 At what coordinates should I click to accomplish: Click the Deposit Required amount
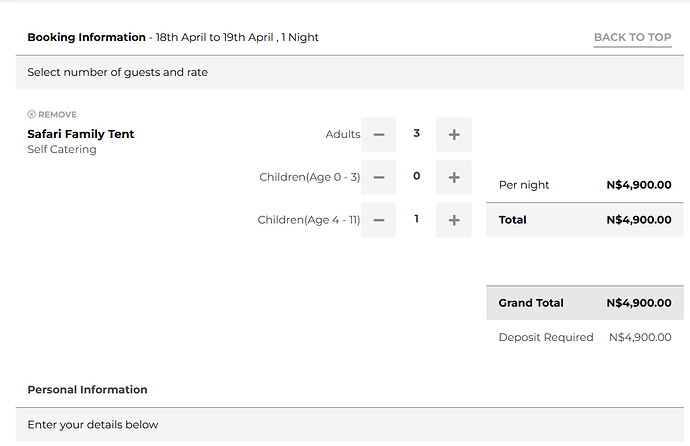[x=640, y=337]
